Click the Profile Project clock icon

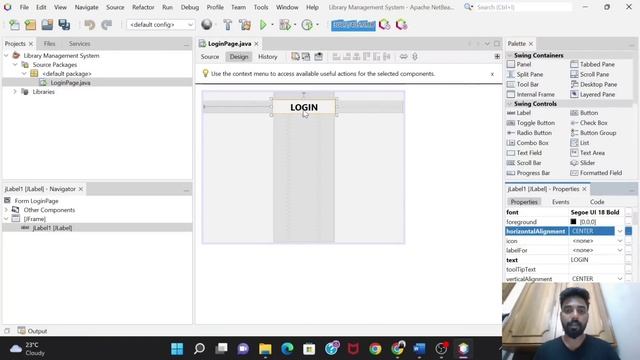(307, 25)
